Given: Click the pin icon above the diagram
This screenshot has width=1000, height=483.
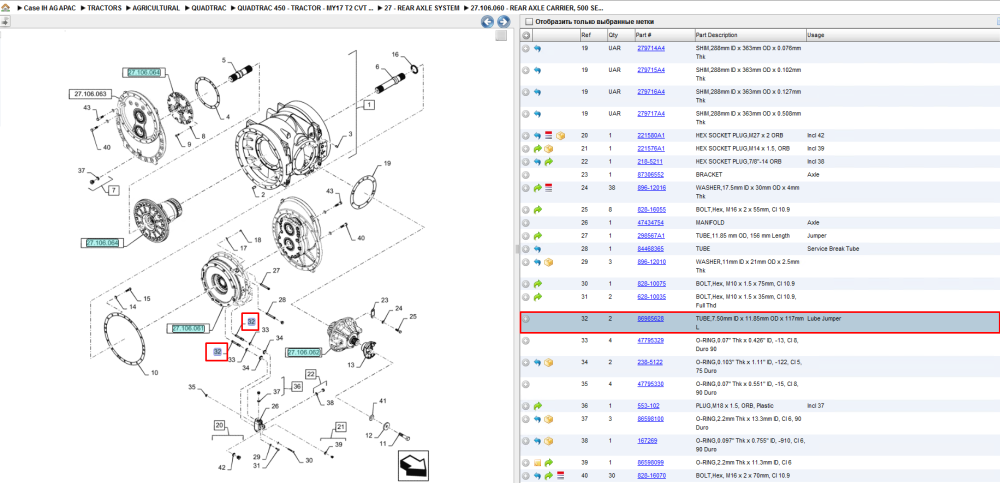Looking at the screenshot, I should coord(5,22).
